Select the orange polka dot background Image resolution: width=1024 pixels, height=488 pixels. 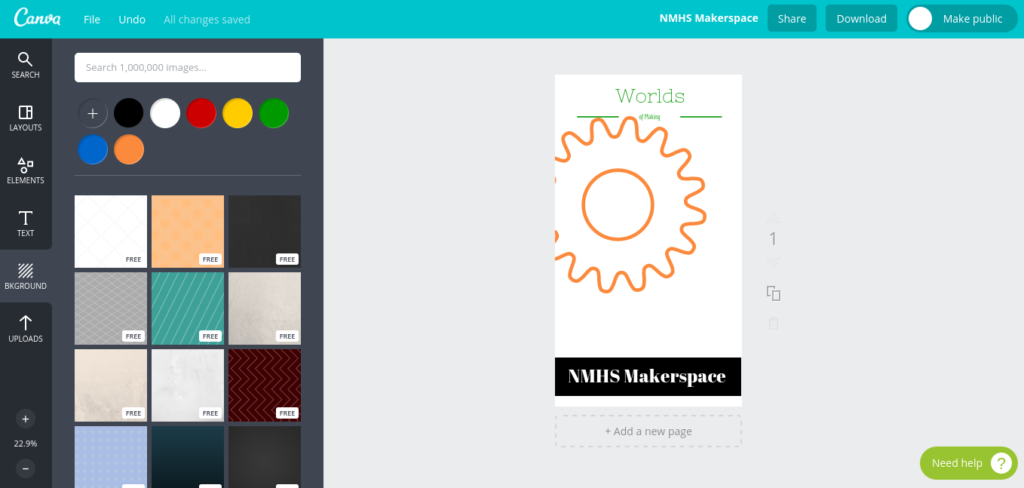click(x=188, y=231)
